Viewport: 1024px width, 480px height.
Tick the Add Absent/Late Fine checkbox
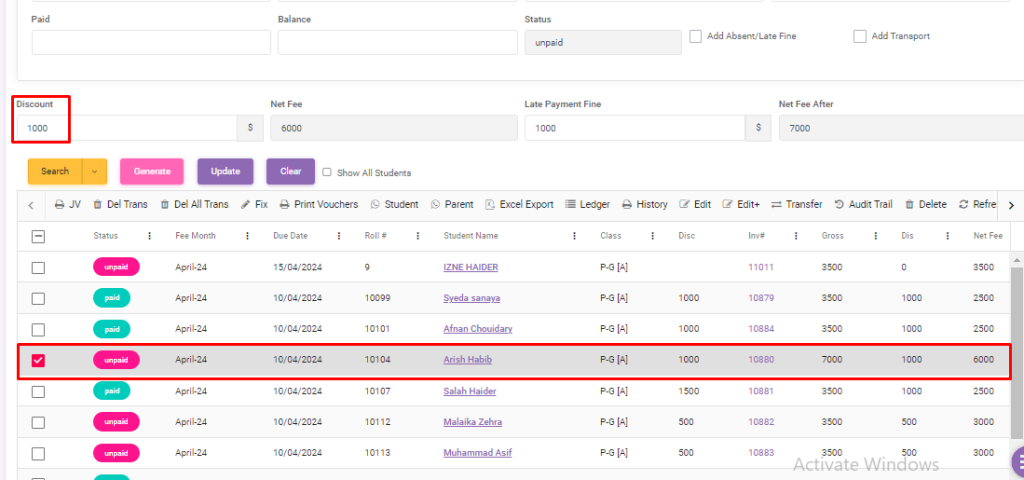pyautogui.click(x=696, y=36)
